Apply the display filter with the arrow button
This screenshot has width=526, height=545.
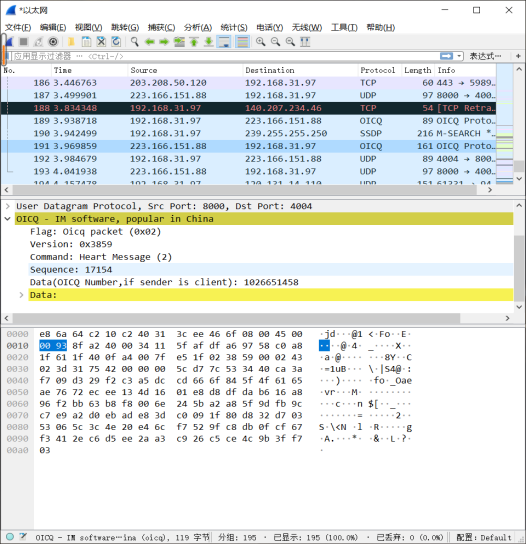click(446, 56)
